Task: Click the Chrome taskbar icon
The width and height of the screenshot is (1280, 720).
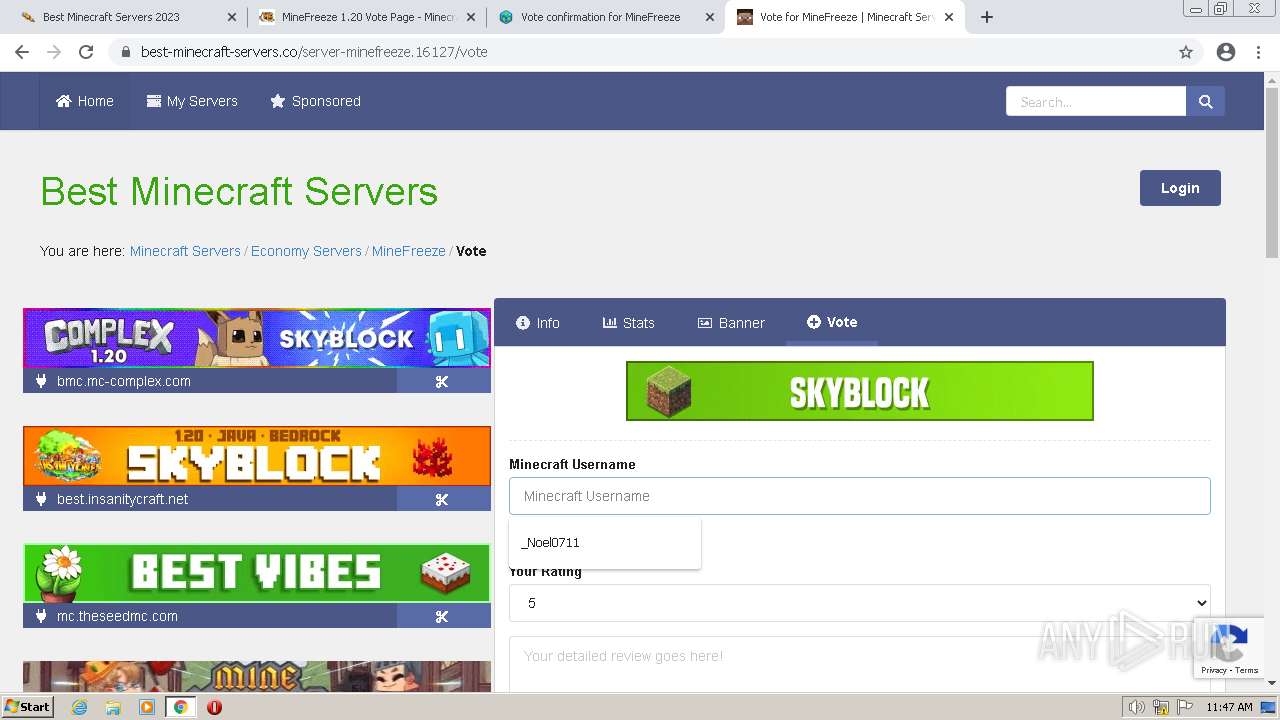Action: click(180, 707)
